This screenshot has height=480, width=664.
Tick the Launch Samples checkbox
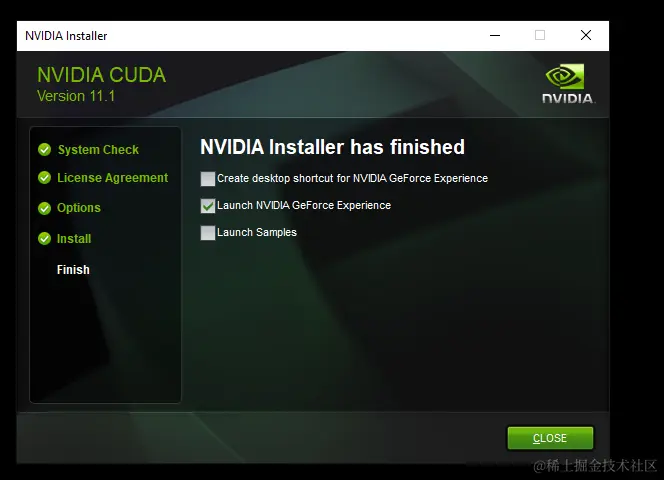coord(208,233)
